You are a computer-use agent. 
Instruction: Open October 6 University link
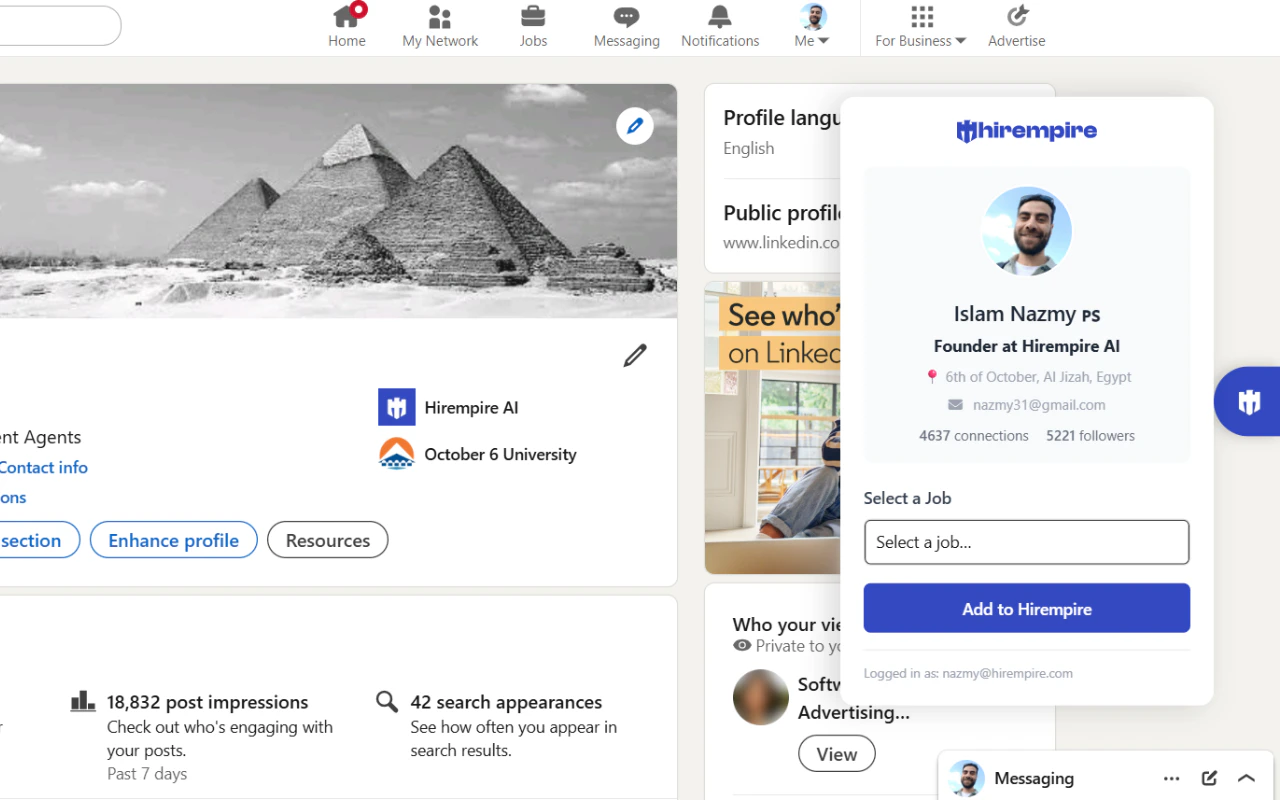[x=500, y=454]
